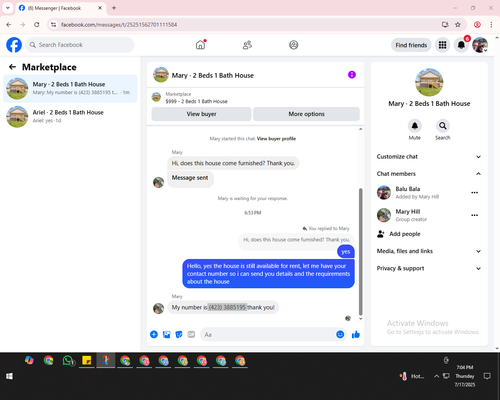Screen dimensions: 500x400
Task: Show hidden system tray icons
Action: (x=436, y=376)
